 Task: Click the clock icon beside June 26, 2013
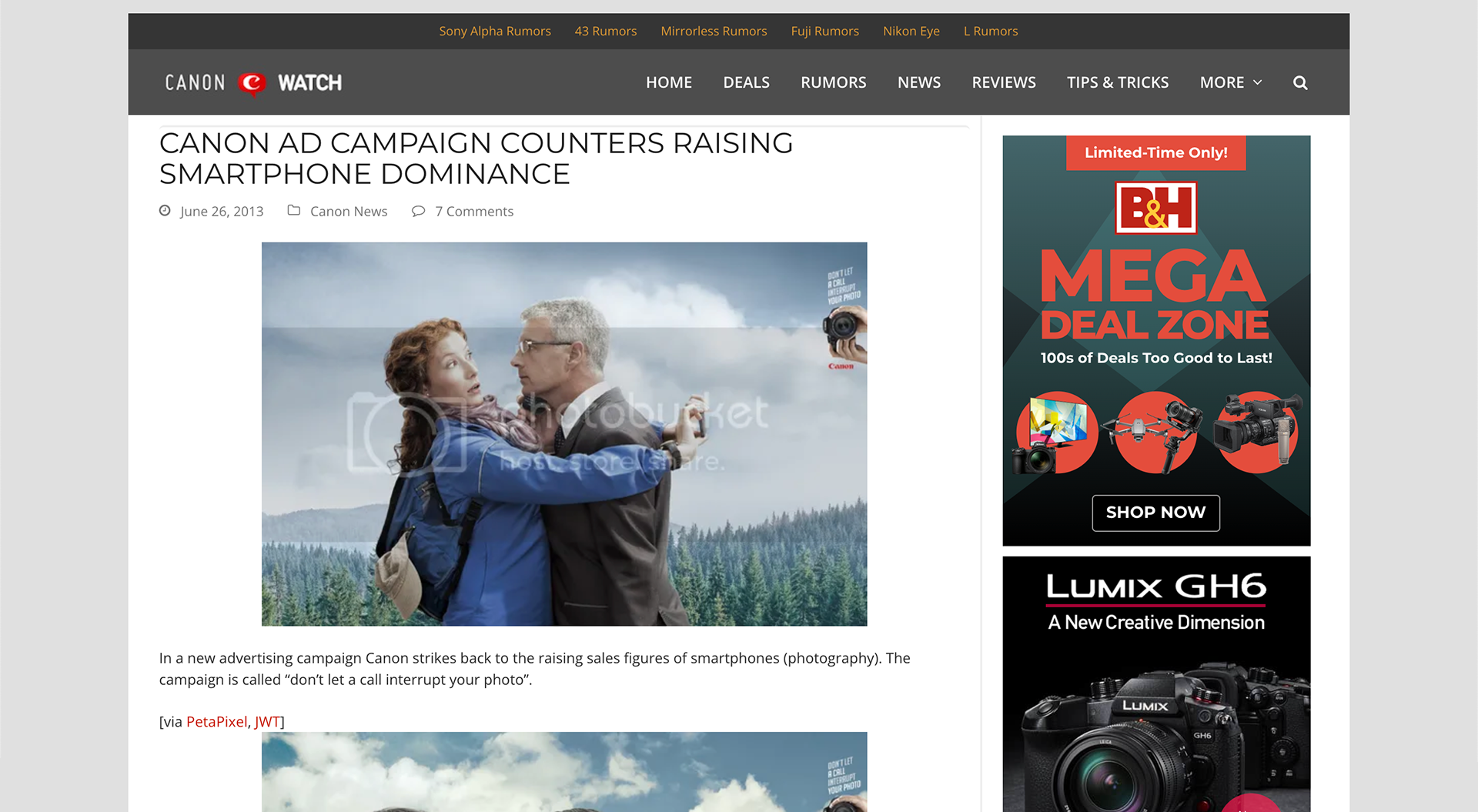(x=165, y=210)
